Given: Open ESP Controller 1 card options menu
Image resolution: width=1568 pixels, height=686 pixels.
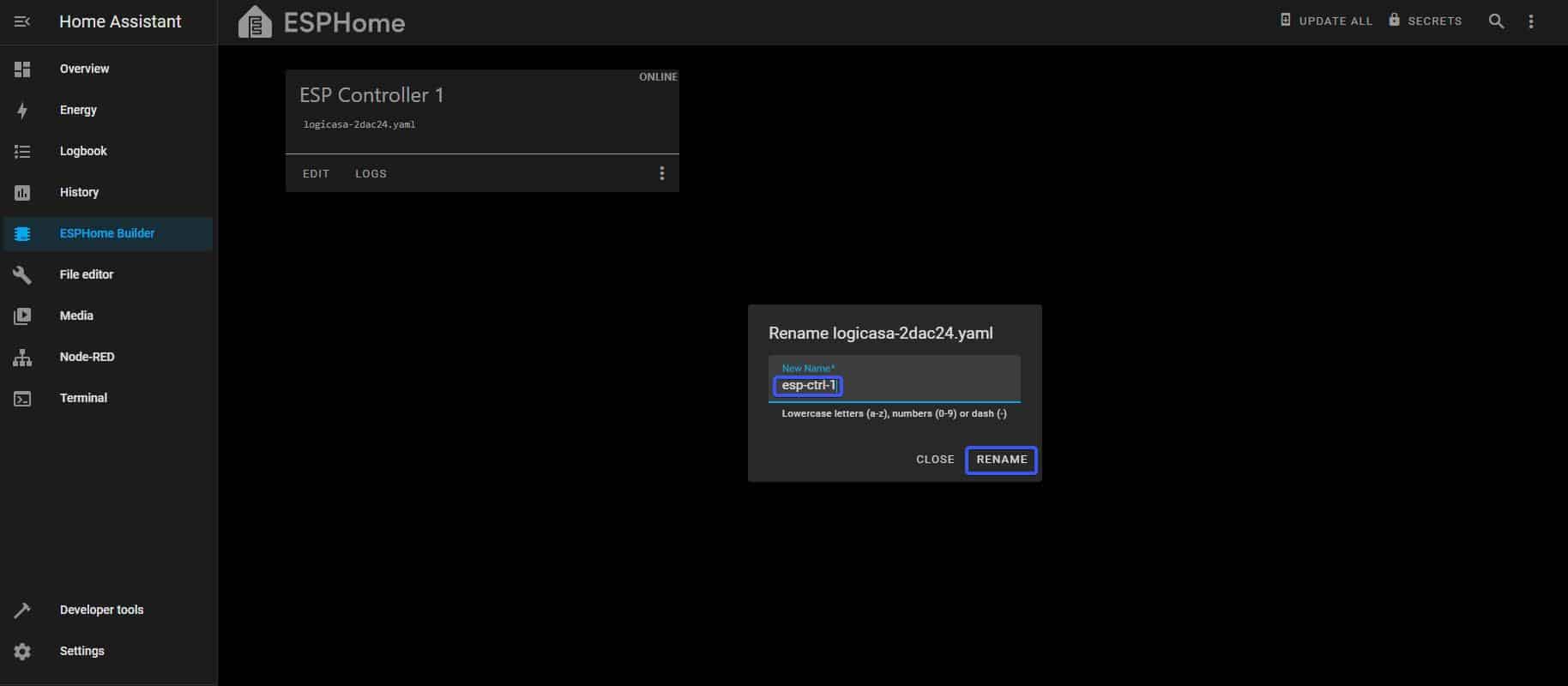Looking at the screenshot, I should (661, 173).
